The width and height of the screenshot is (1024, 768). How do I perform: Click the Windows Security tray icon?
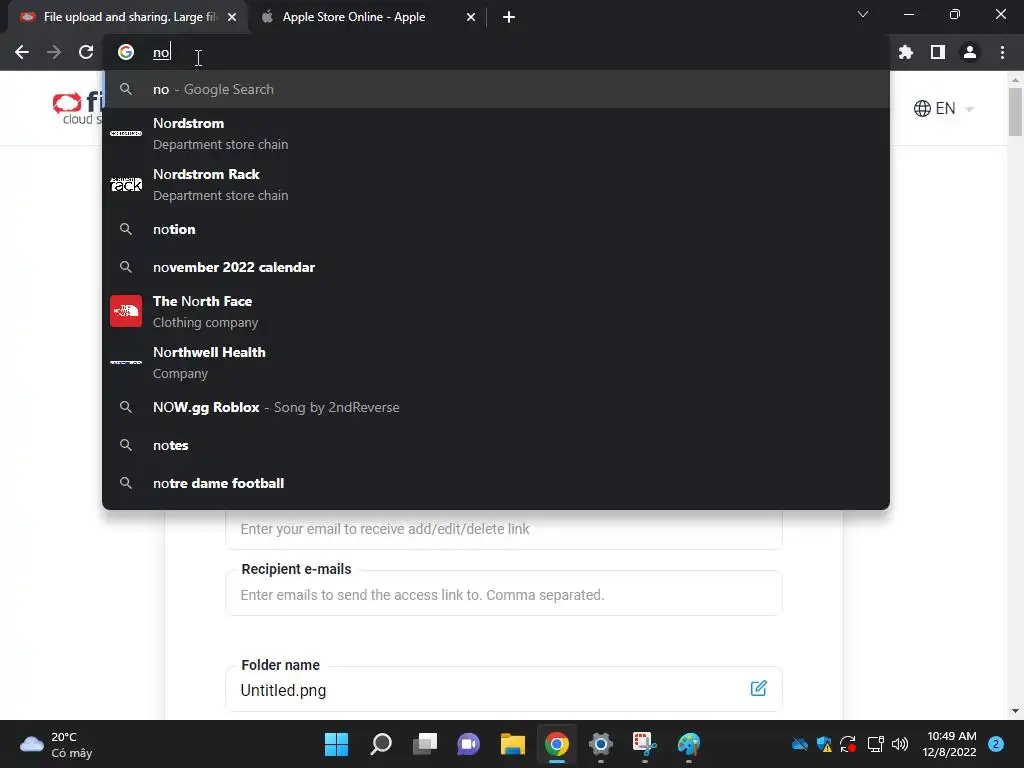(824, 744)
